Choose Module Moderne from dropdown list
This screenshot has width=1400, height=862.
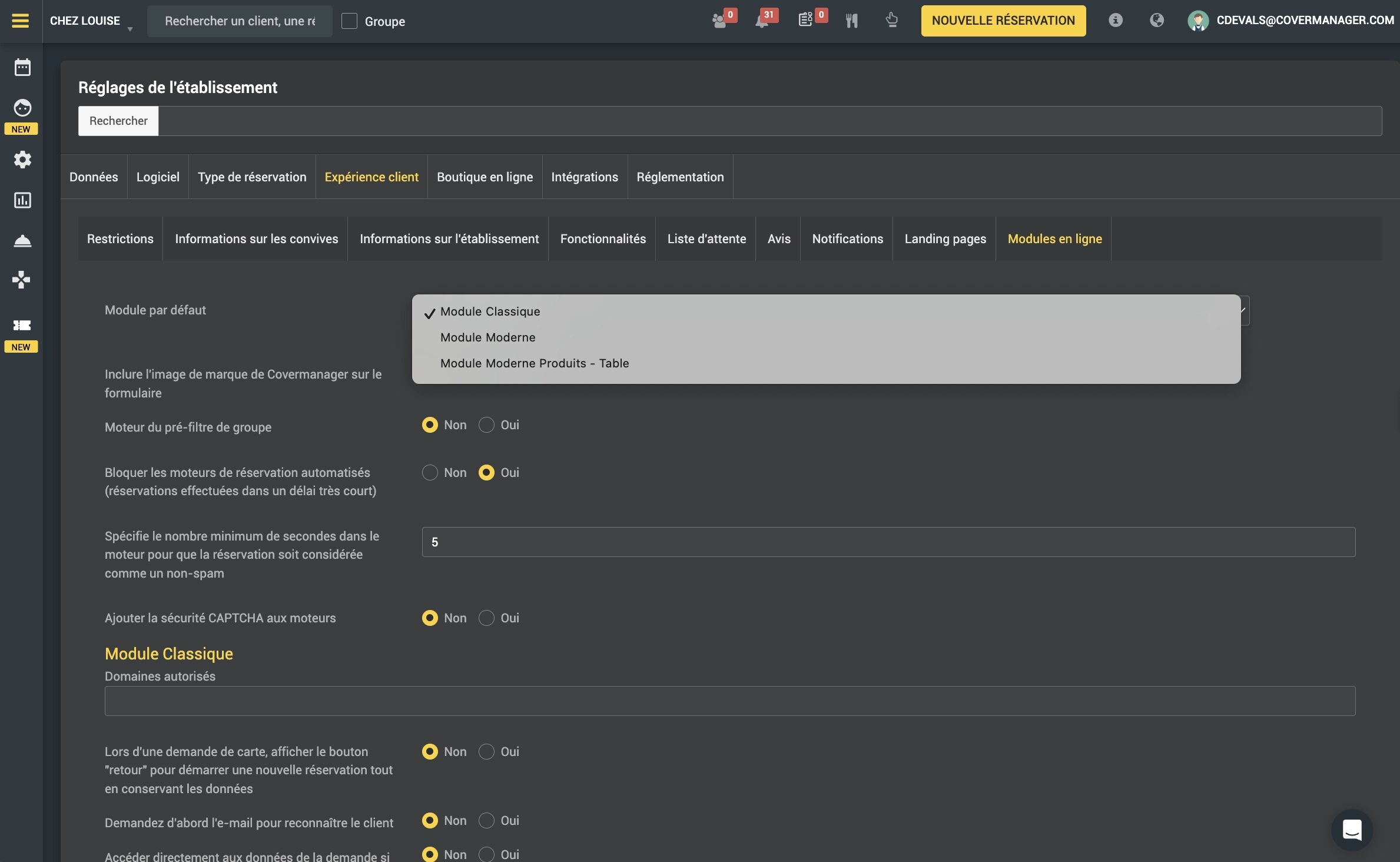coord(487,337)
